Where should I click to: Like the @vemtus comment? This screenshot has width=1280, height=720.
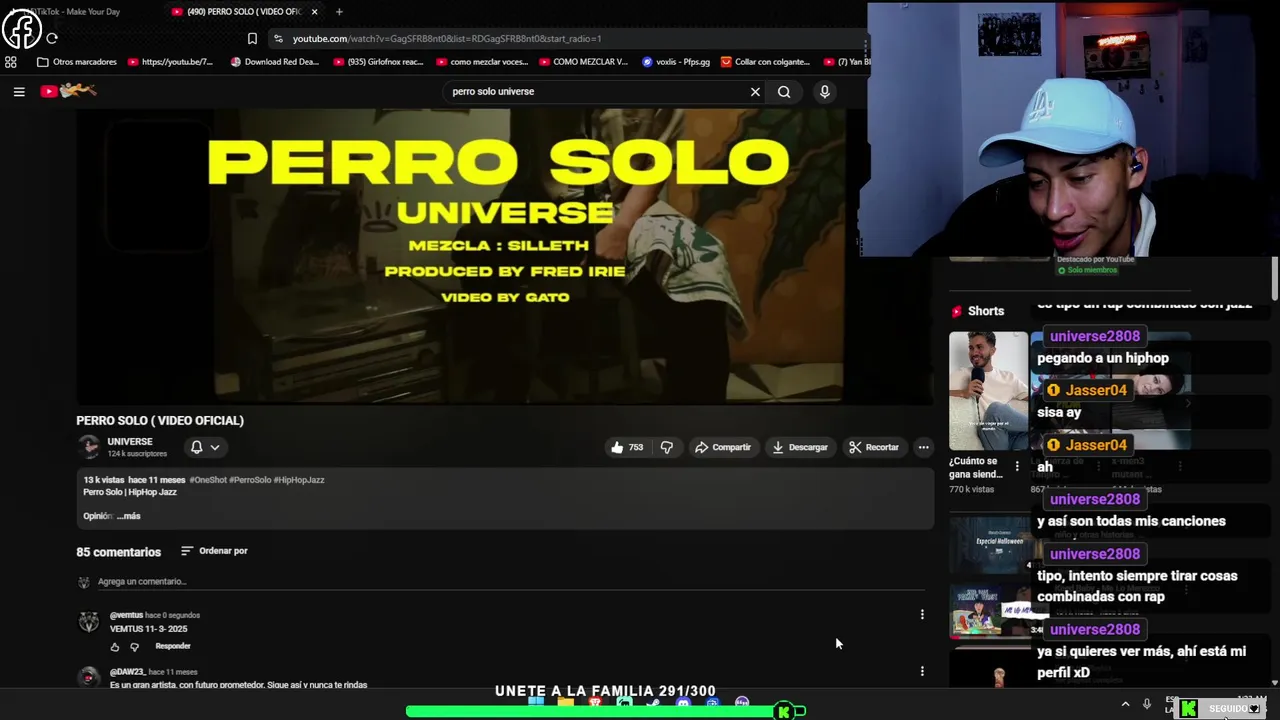(x=114, y=646)
